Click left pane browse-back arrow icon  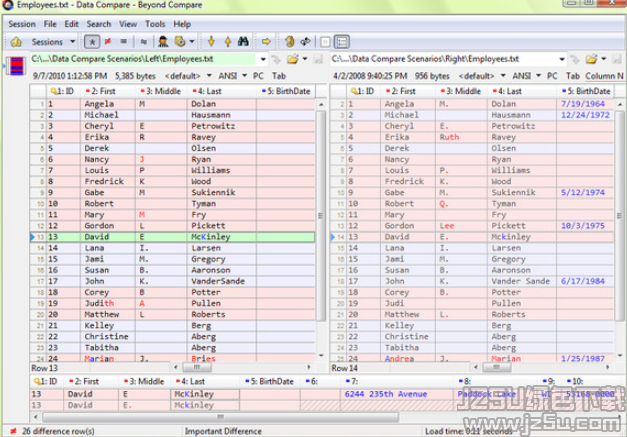point(276,59)
